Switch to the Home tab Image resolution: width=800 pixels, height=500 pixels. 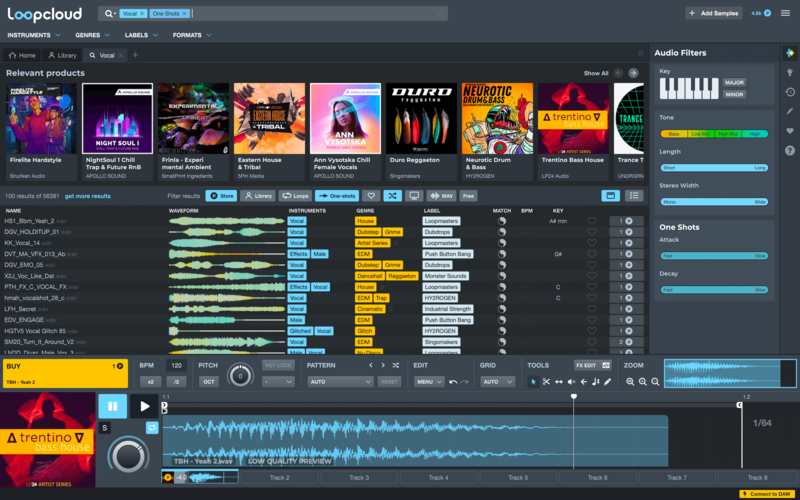pos(22,55)
